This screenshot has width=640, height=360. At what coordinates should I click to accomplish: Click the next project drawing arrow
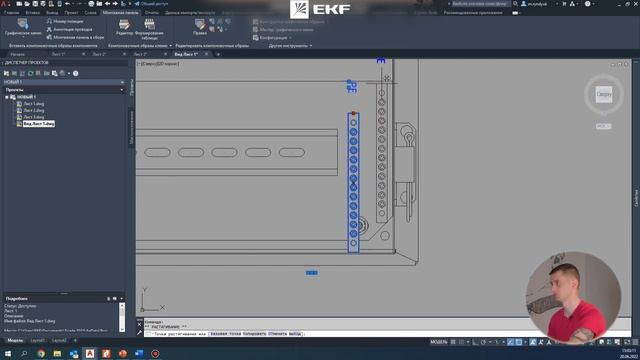tap(115, 4)
